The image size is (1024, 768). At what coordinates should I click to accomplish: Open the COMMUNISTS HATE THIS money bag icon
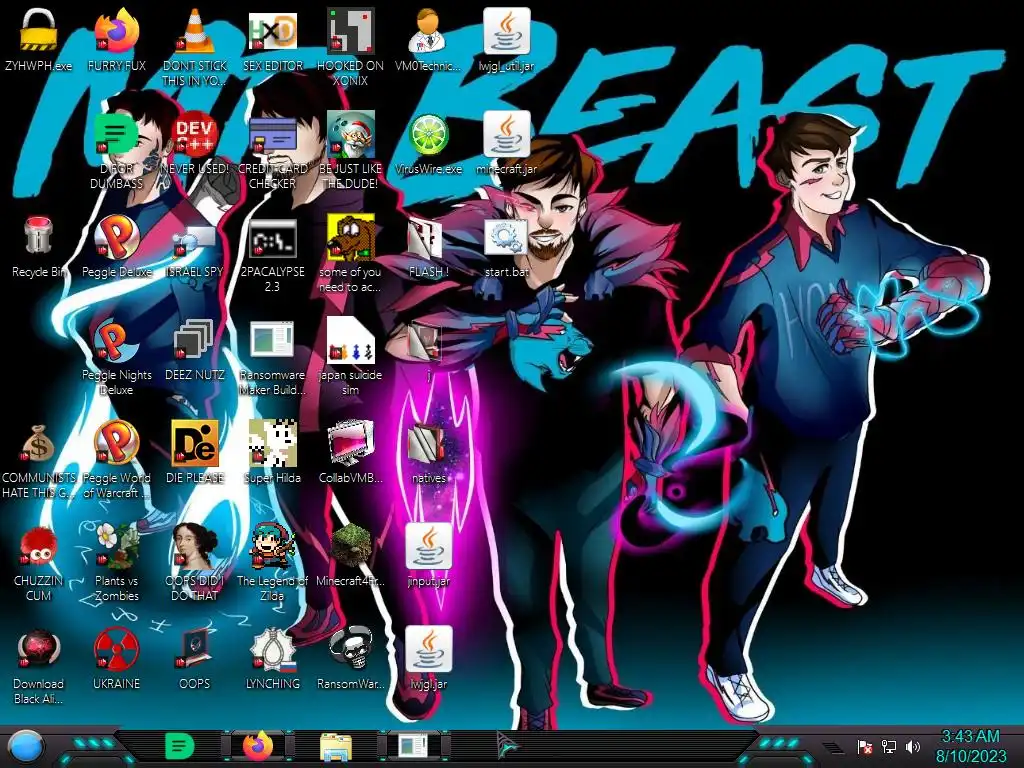38,444
